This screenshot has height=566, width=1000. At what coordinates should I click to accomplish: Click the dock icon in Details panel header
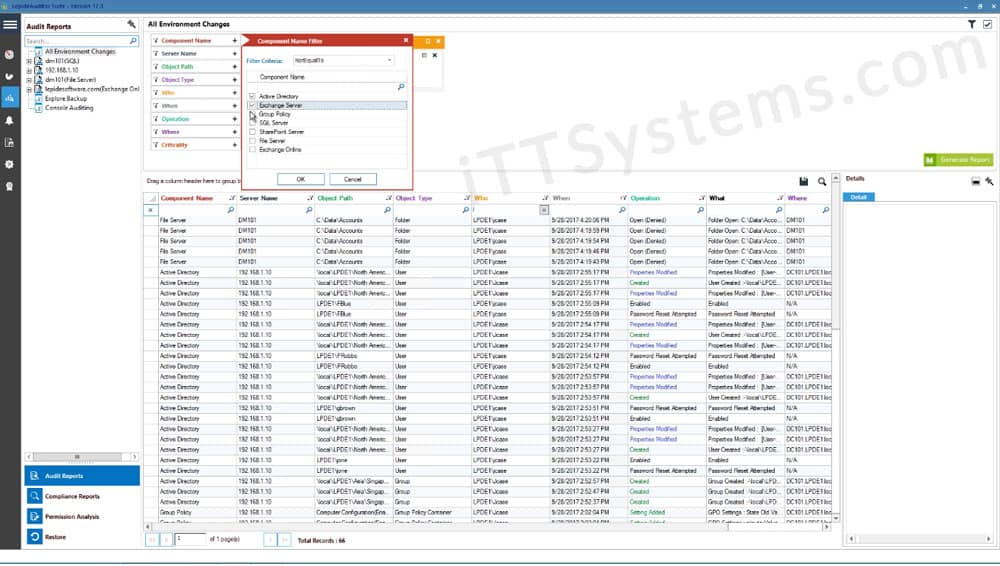[x=975, y=181]
